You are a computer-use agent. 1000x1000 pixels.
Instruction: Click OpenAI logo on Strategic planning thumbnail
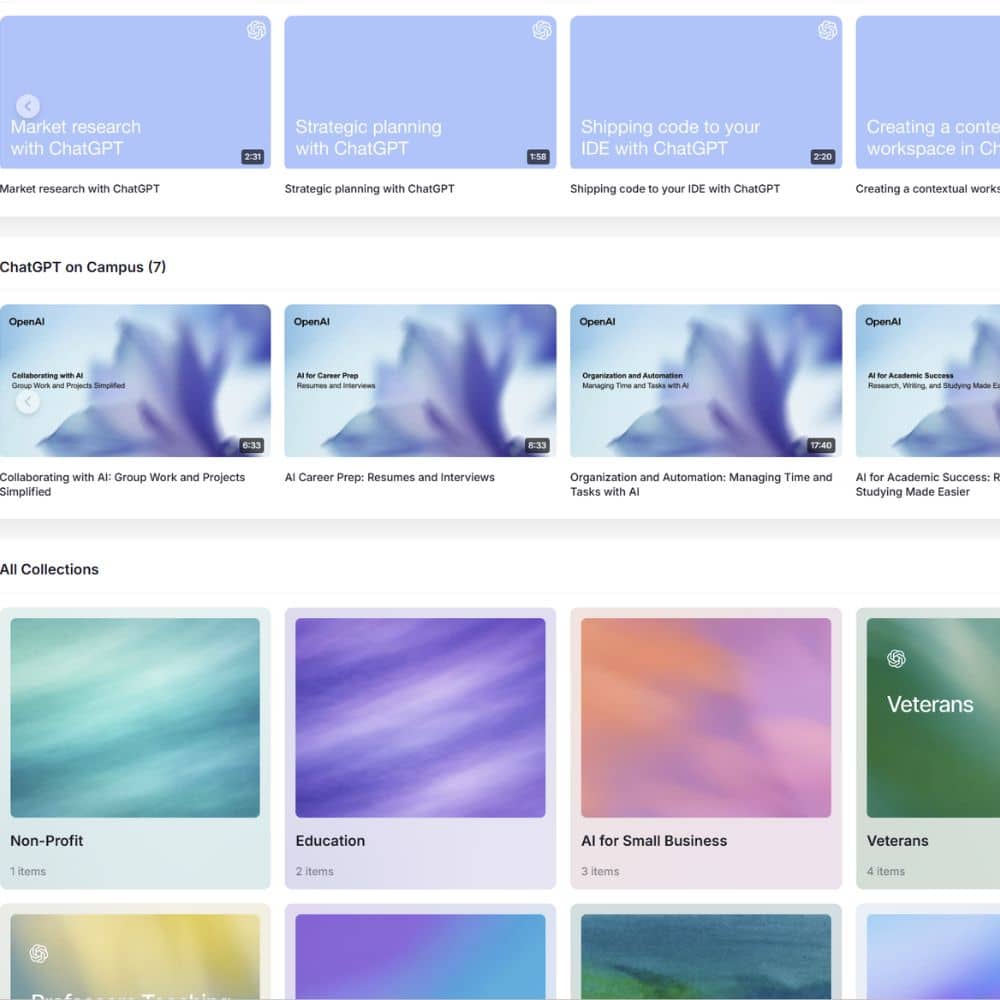click(542, 31)
